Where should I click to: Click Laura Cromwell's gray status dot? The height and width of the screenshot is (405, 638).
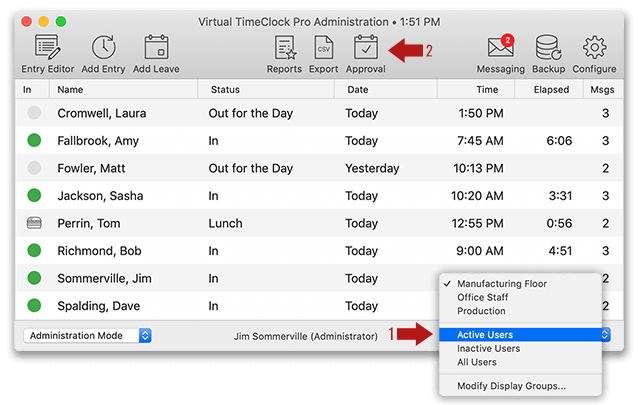(34, 113)
